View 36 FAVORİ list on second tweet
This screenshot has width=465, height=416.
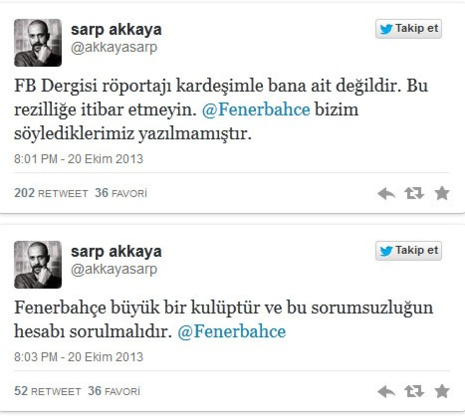click(x=114, y=391)
